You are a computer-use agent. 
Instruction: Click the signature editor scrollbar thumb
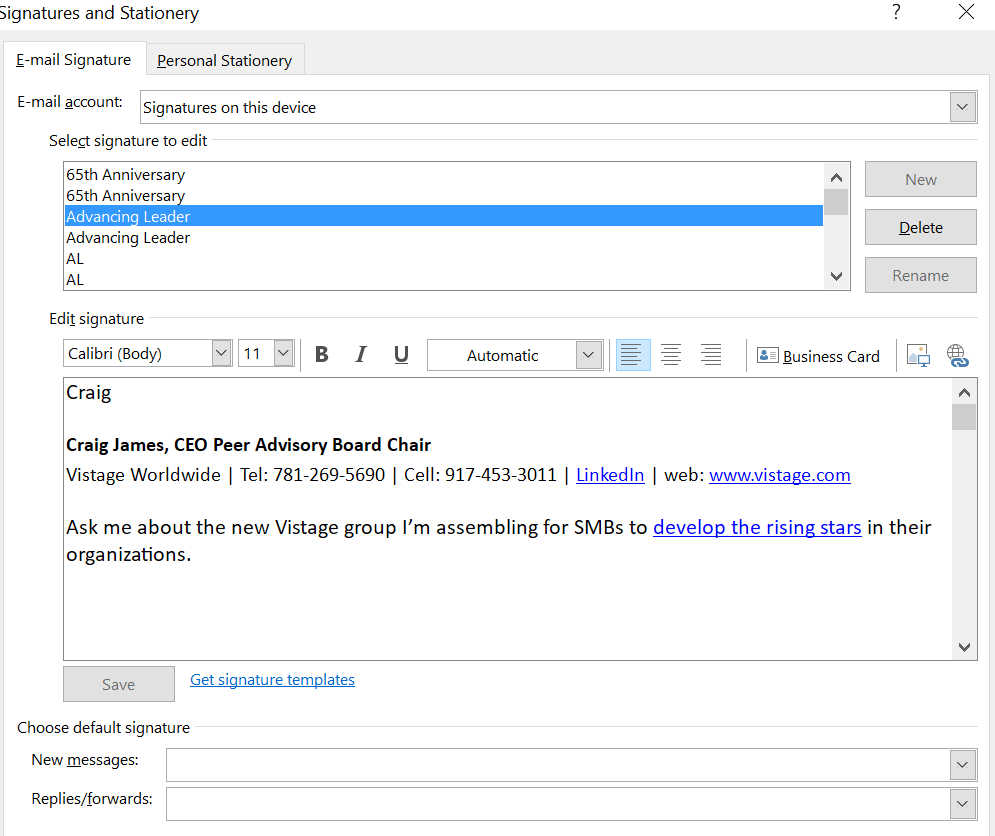[964, 417]
